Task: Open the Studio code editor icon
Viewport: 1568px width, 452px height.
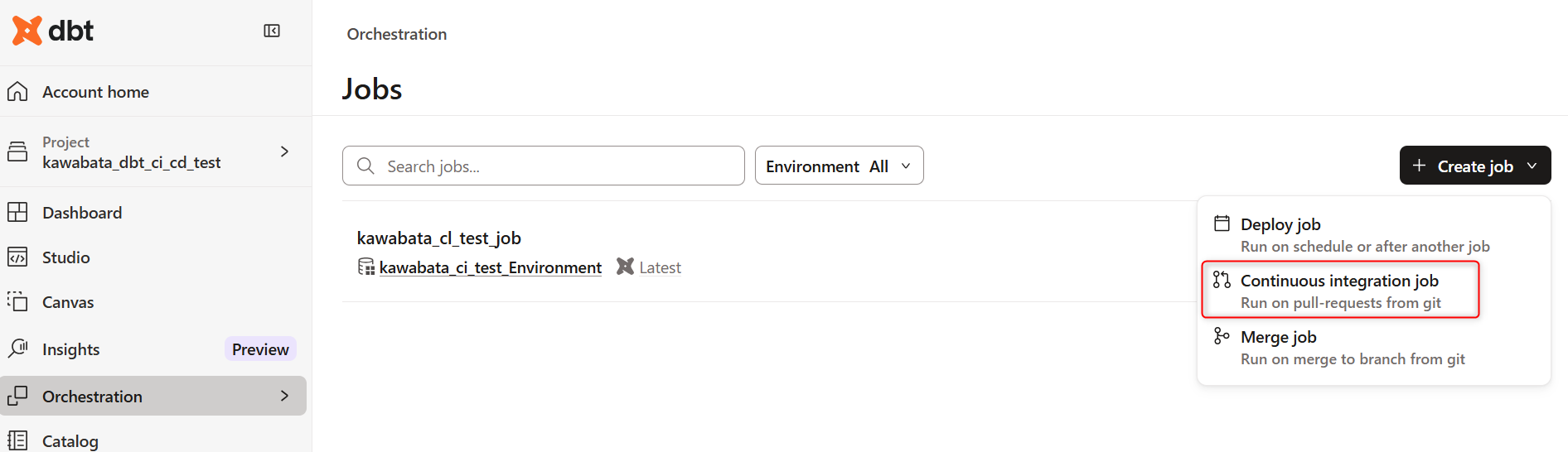Action: click(17, 257)
